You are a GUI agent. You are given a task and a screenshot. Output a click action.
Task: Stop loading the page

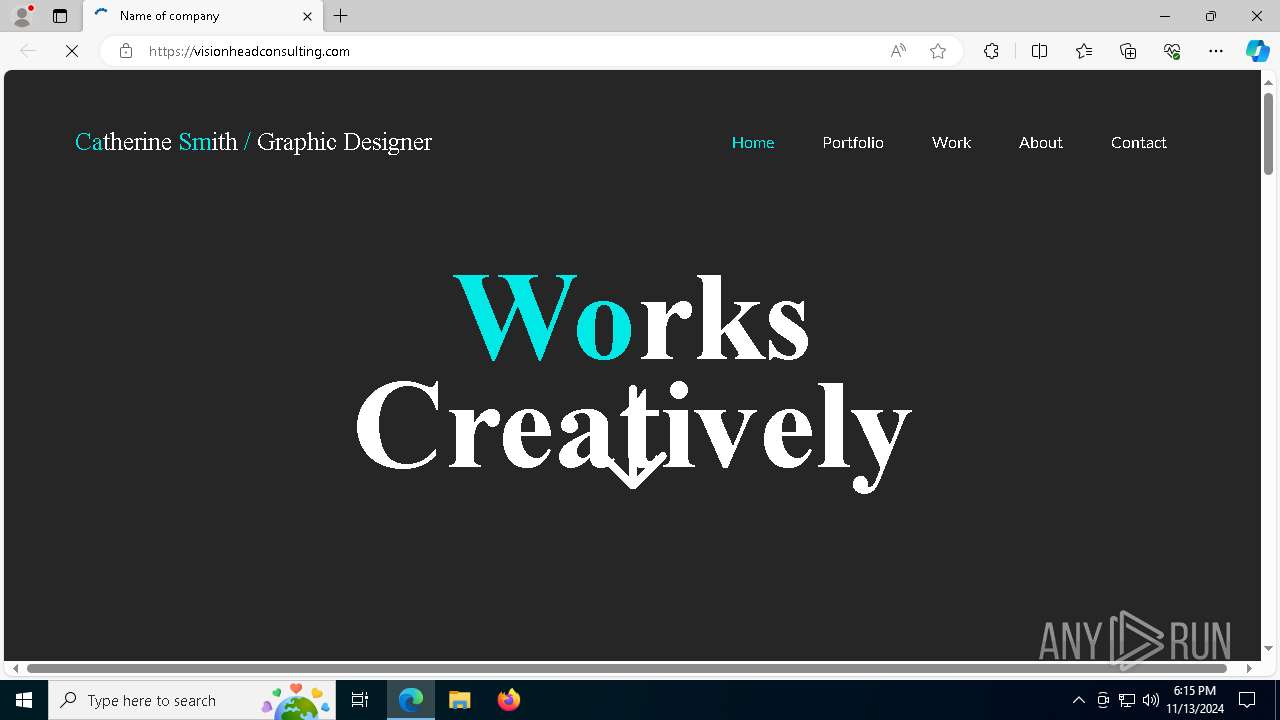pyautogui.click(x=72, y=51)
